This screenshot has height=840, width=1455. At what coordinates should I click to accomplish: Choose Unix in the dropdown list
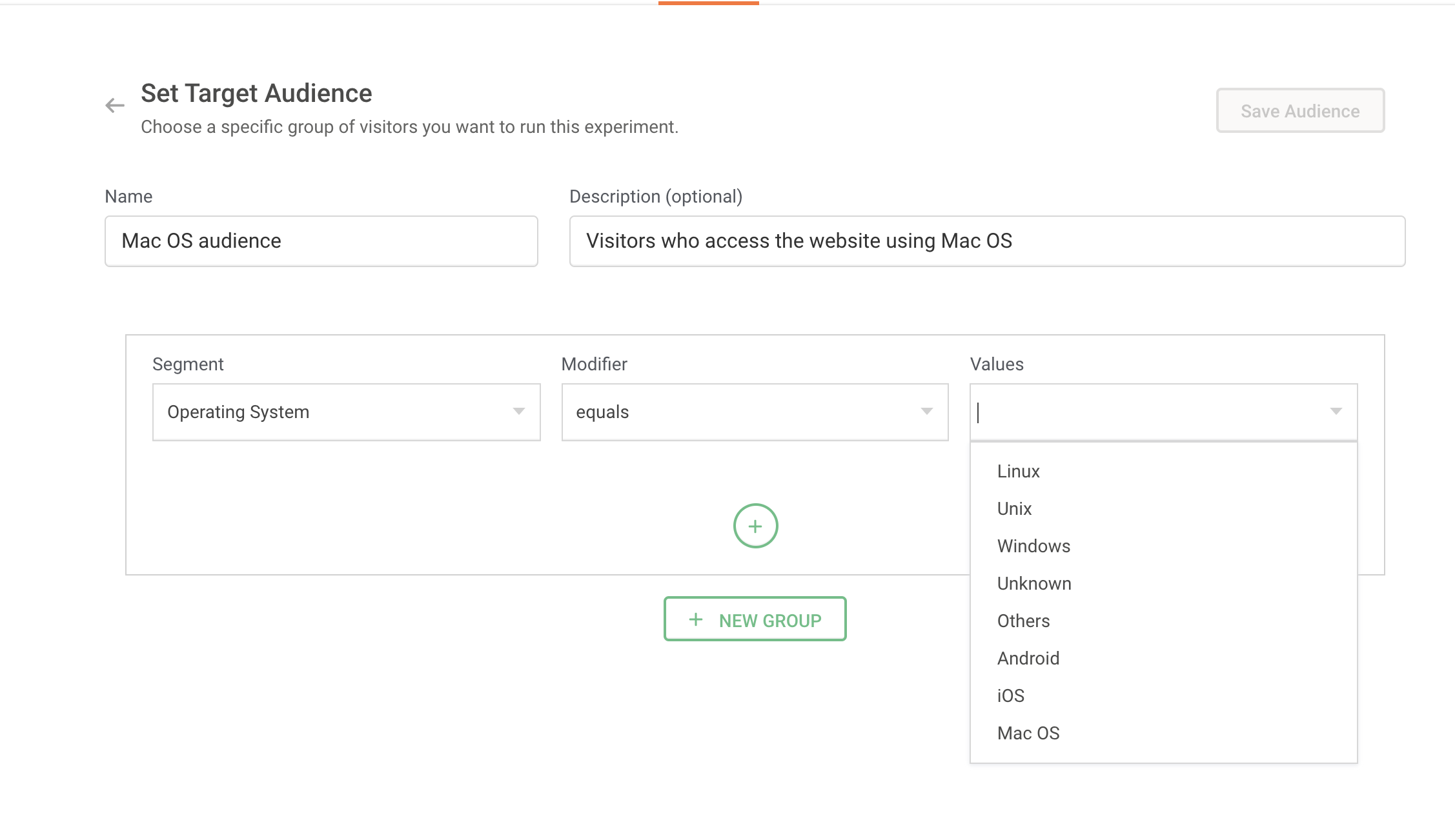coord(1014,509)
